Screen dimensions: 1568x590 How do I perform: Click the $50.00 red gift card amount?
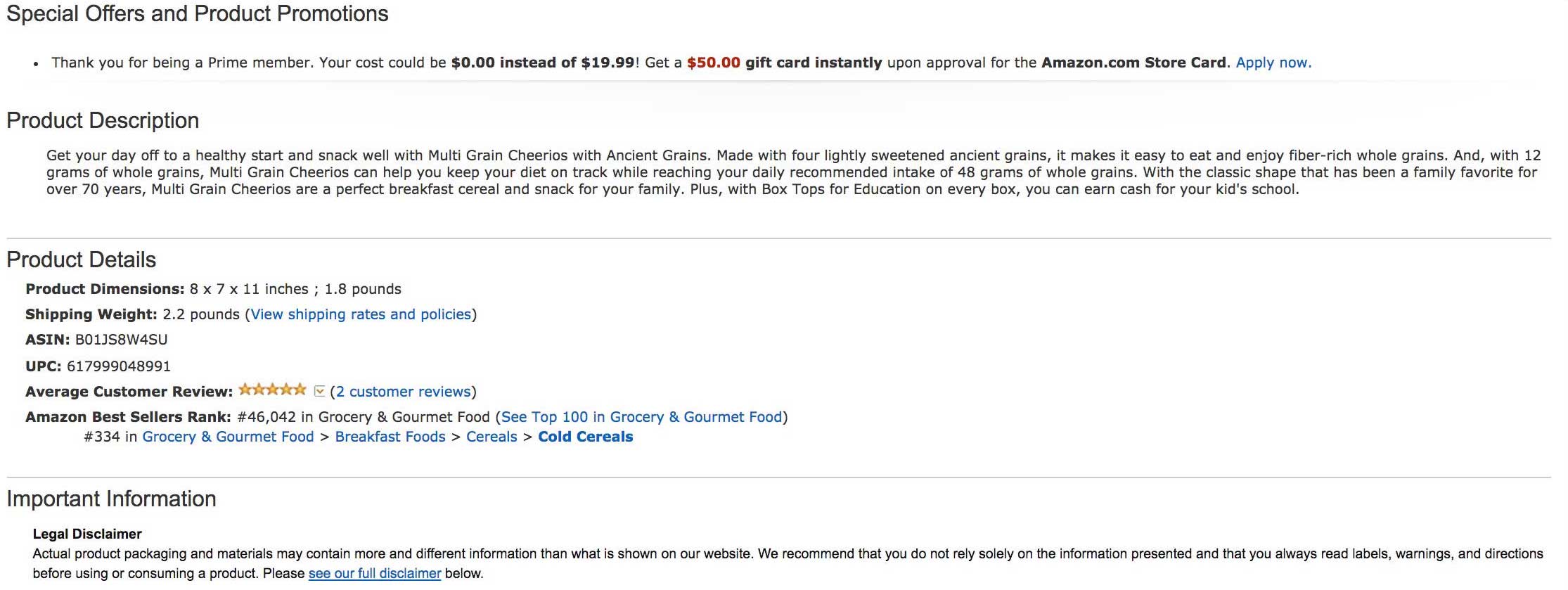(714, 63)
